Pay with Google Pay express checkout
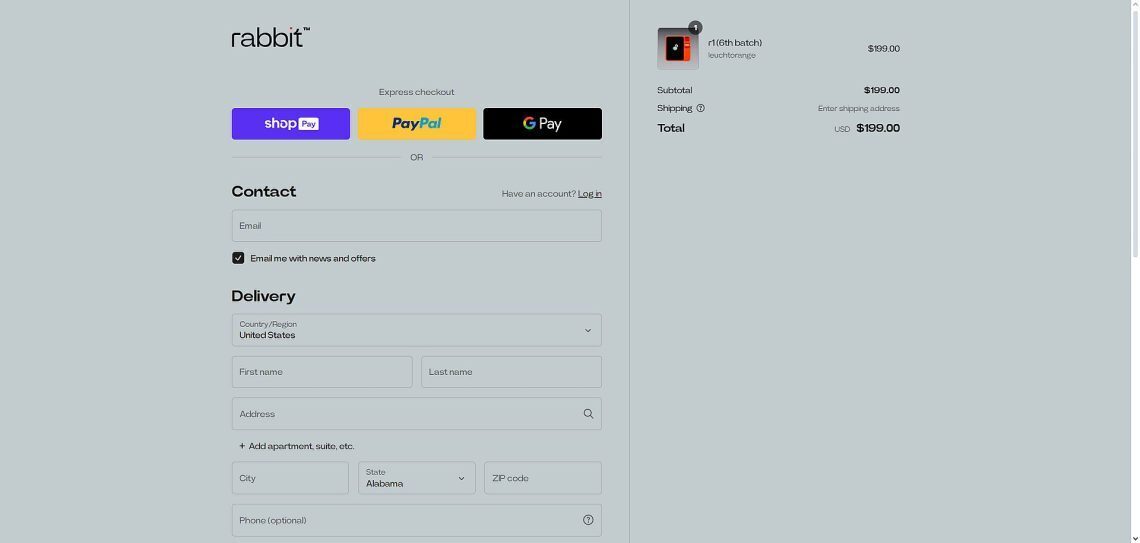 click(x=542, y=124)
